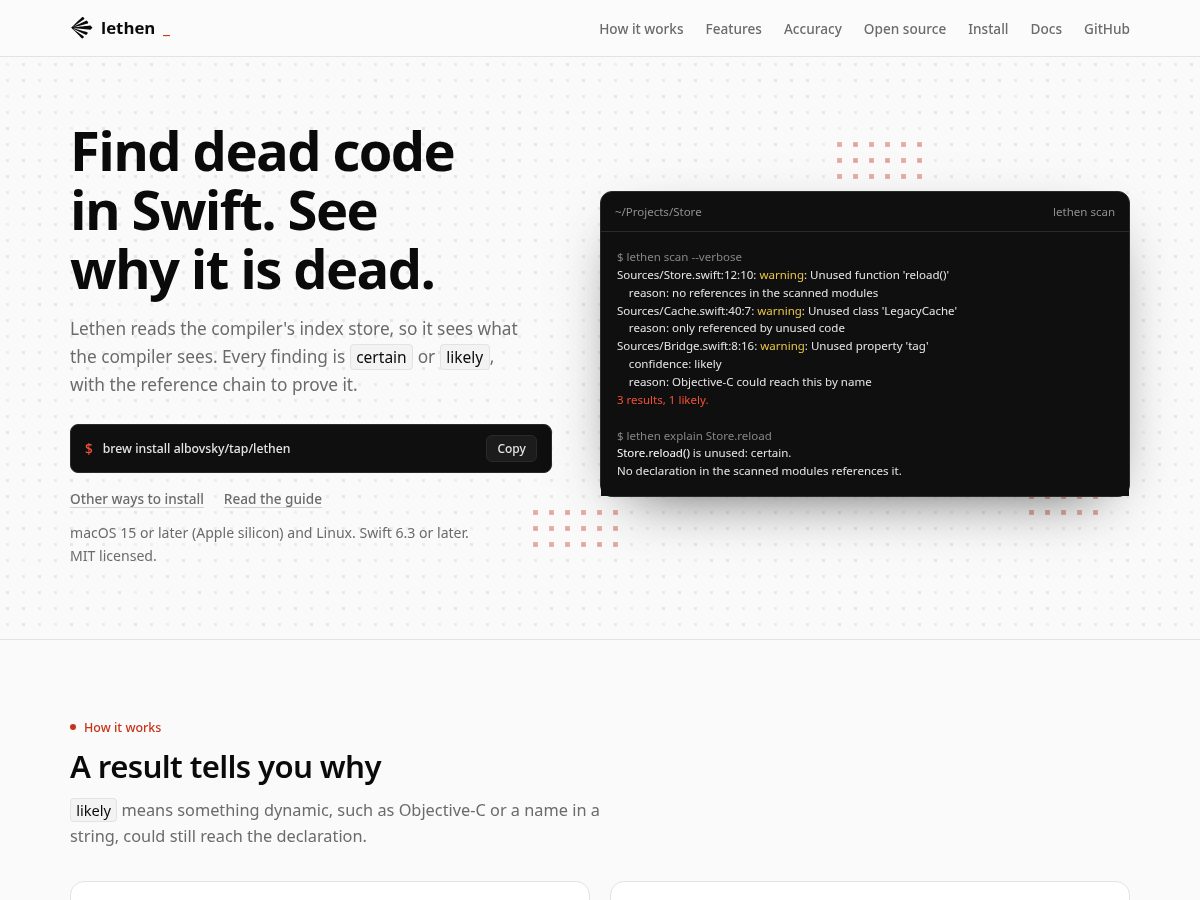Click the red dollar prompt in install box
Screen dimensions: 1200x900
[89, 448]
